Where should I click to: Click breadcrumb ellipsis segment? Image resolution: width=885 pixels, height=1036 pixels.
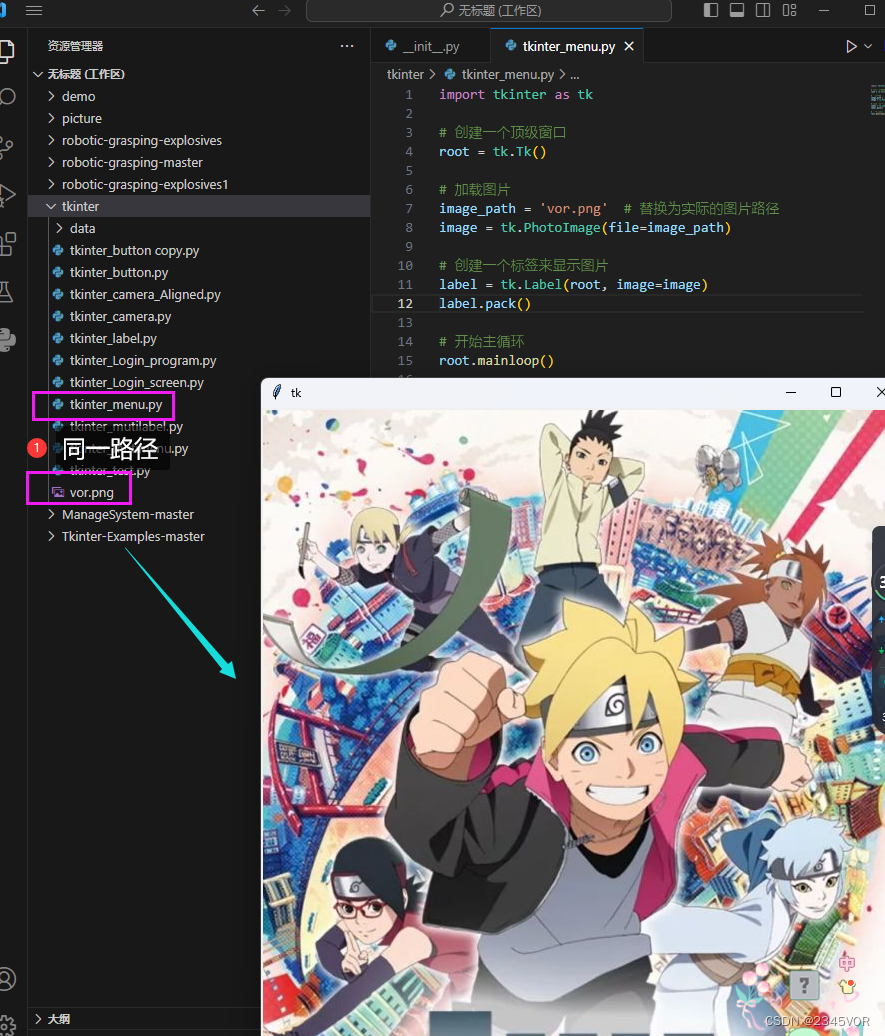pyautogui.click(x=575, y=75)
